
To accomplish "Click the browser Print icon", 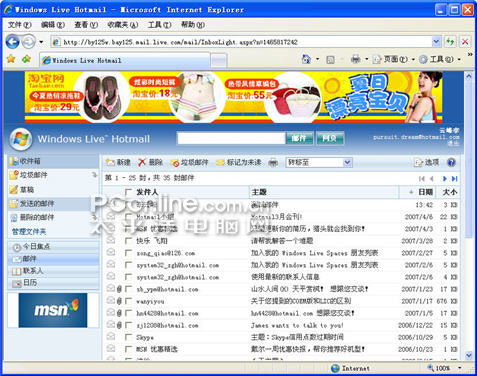I will [x=356, y=59].
